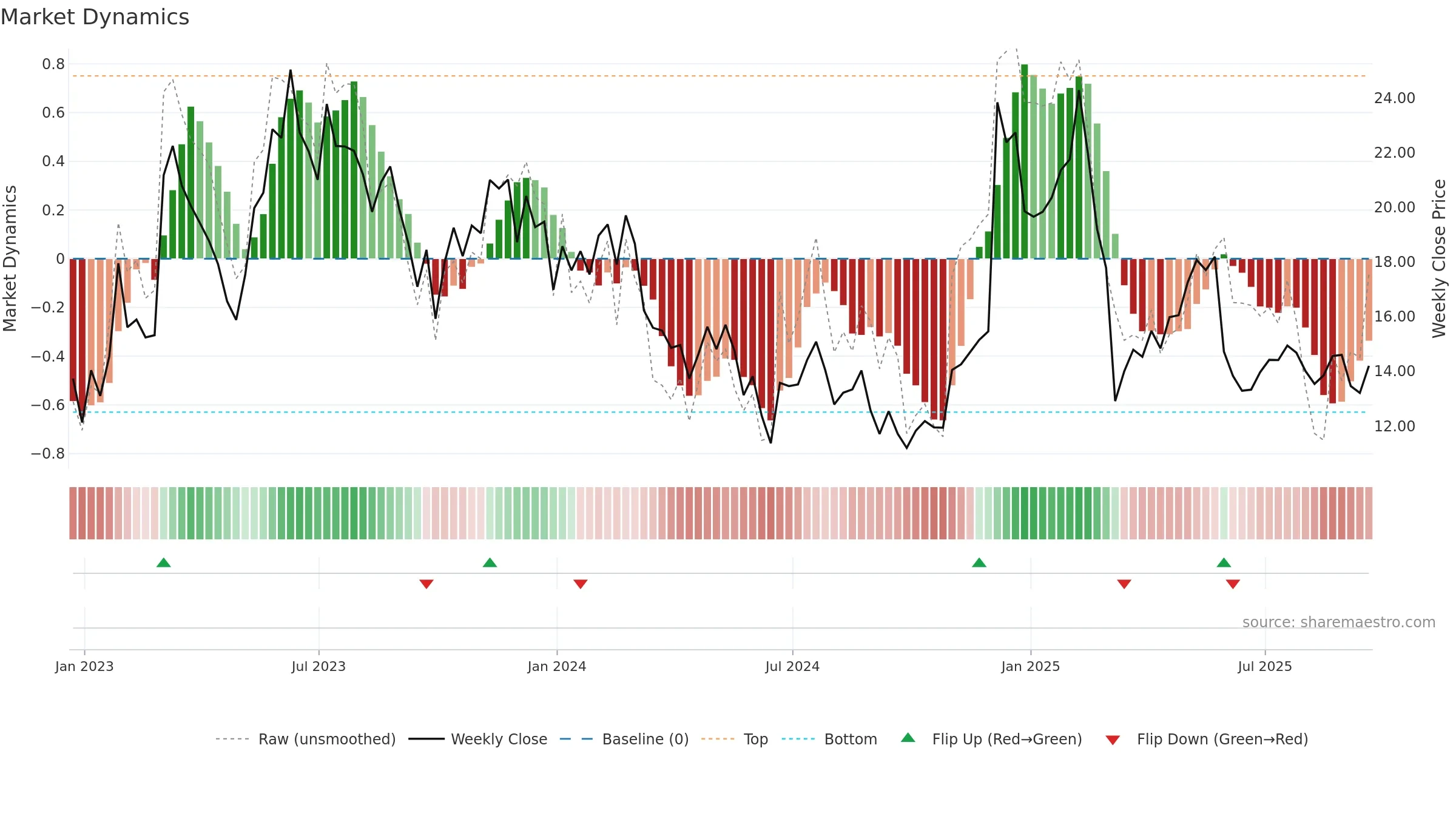
Task: Click the 0.4 left axis tick label
Action: click(53, 161)
